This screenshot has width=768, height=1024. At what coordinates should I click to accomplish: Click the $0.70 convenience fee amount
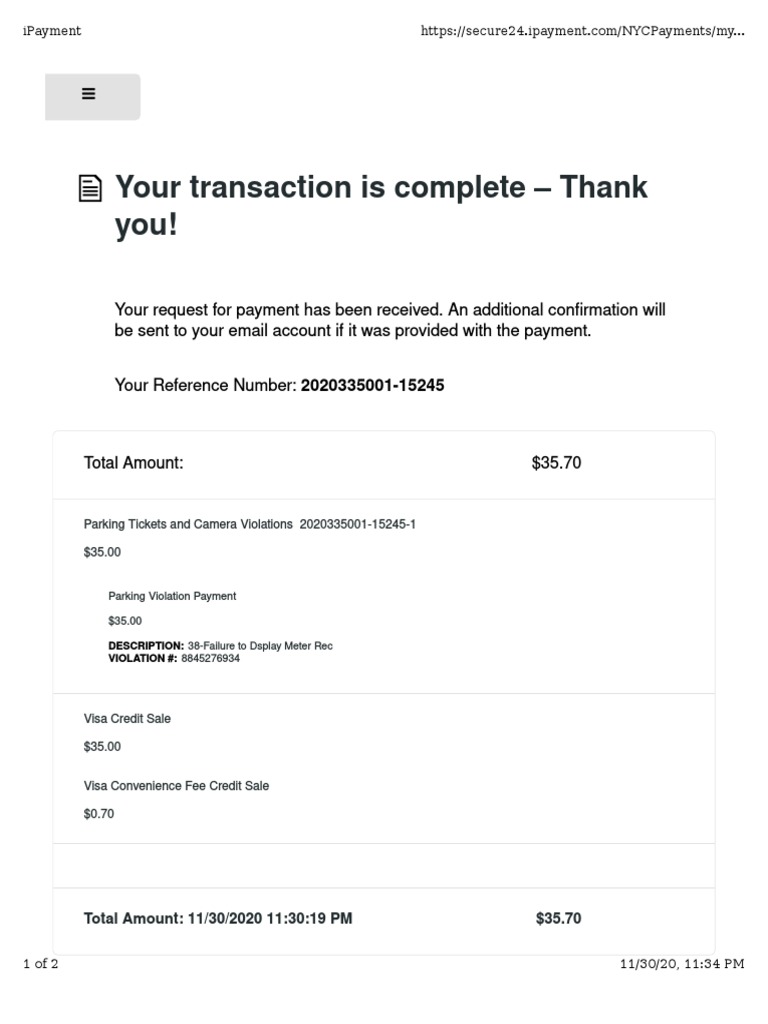(99, 814)
